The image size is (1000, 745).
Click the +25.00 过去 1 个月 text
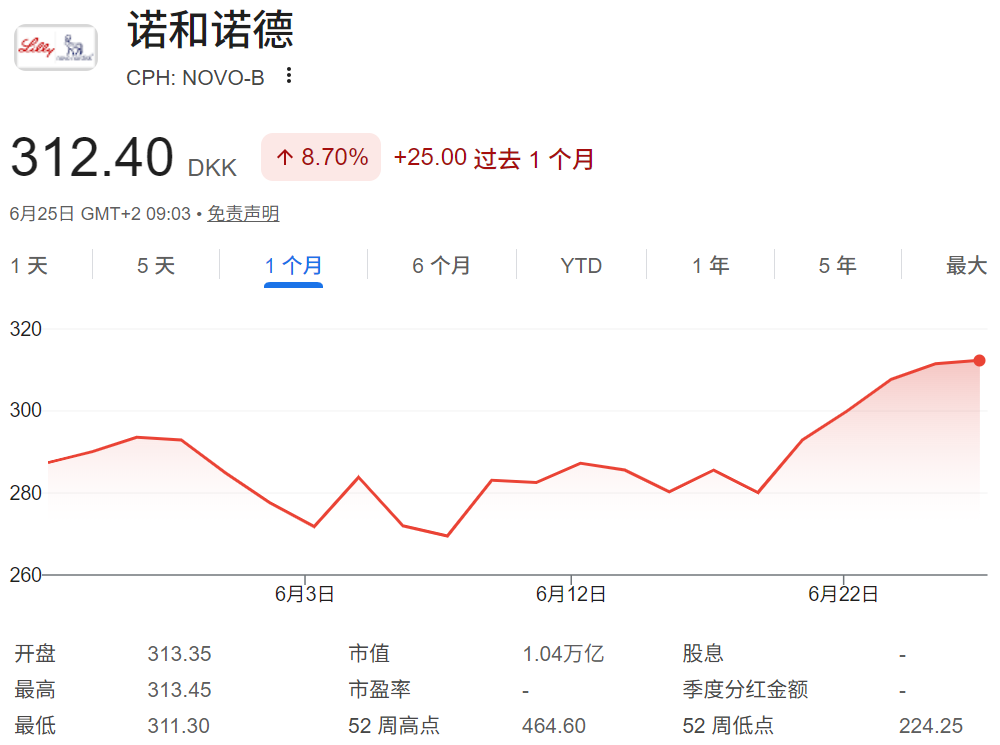(494, 158)
